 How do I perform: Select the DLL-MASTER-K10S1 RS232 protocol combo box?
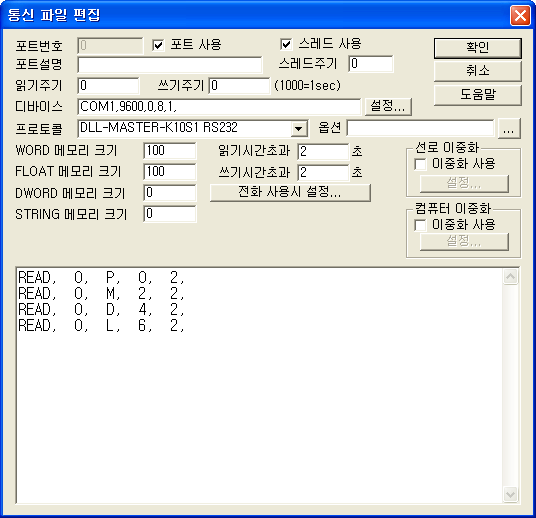click(x=193, y=129)
